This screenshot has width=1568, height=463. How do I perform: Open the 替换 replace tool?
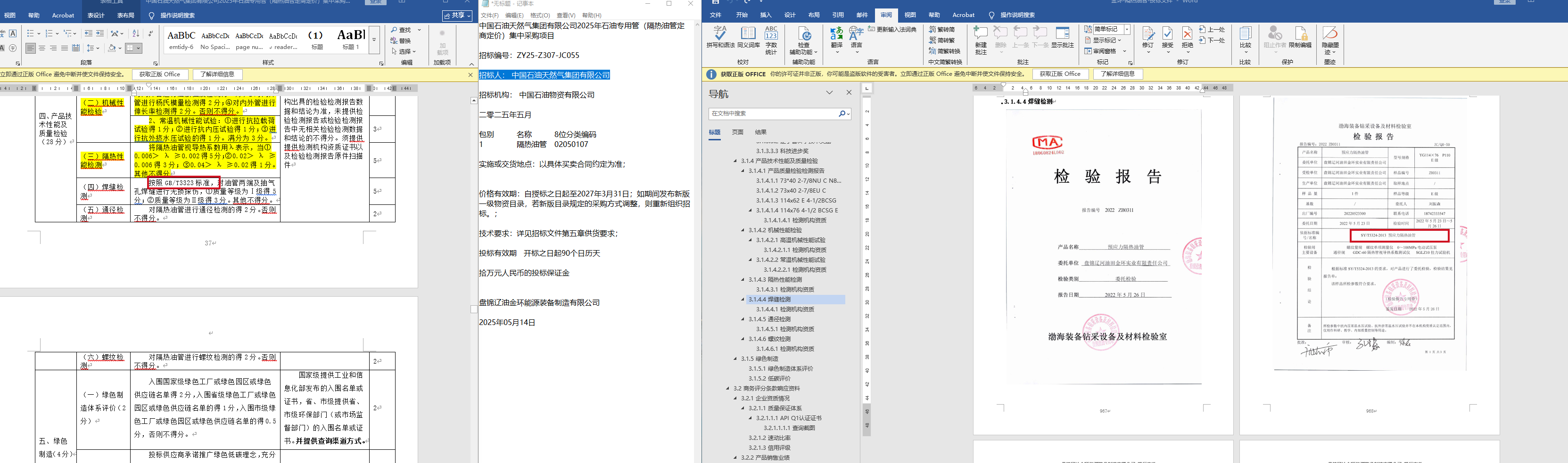(402, 41)
